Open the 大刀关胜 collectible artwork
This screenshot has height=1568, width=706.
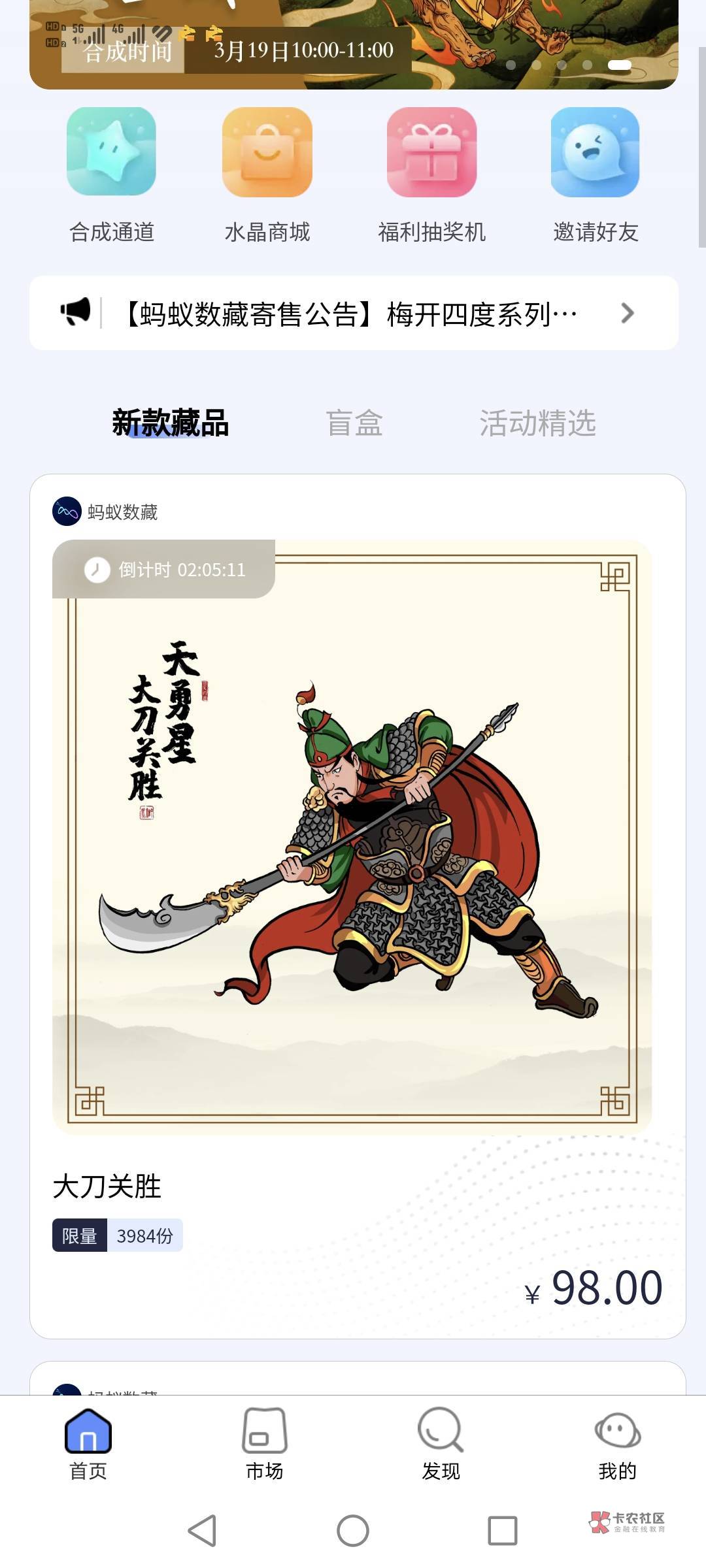coord(352,837)
